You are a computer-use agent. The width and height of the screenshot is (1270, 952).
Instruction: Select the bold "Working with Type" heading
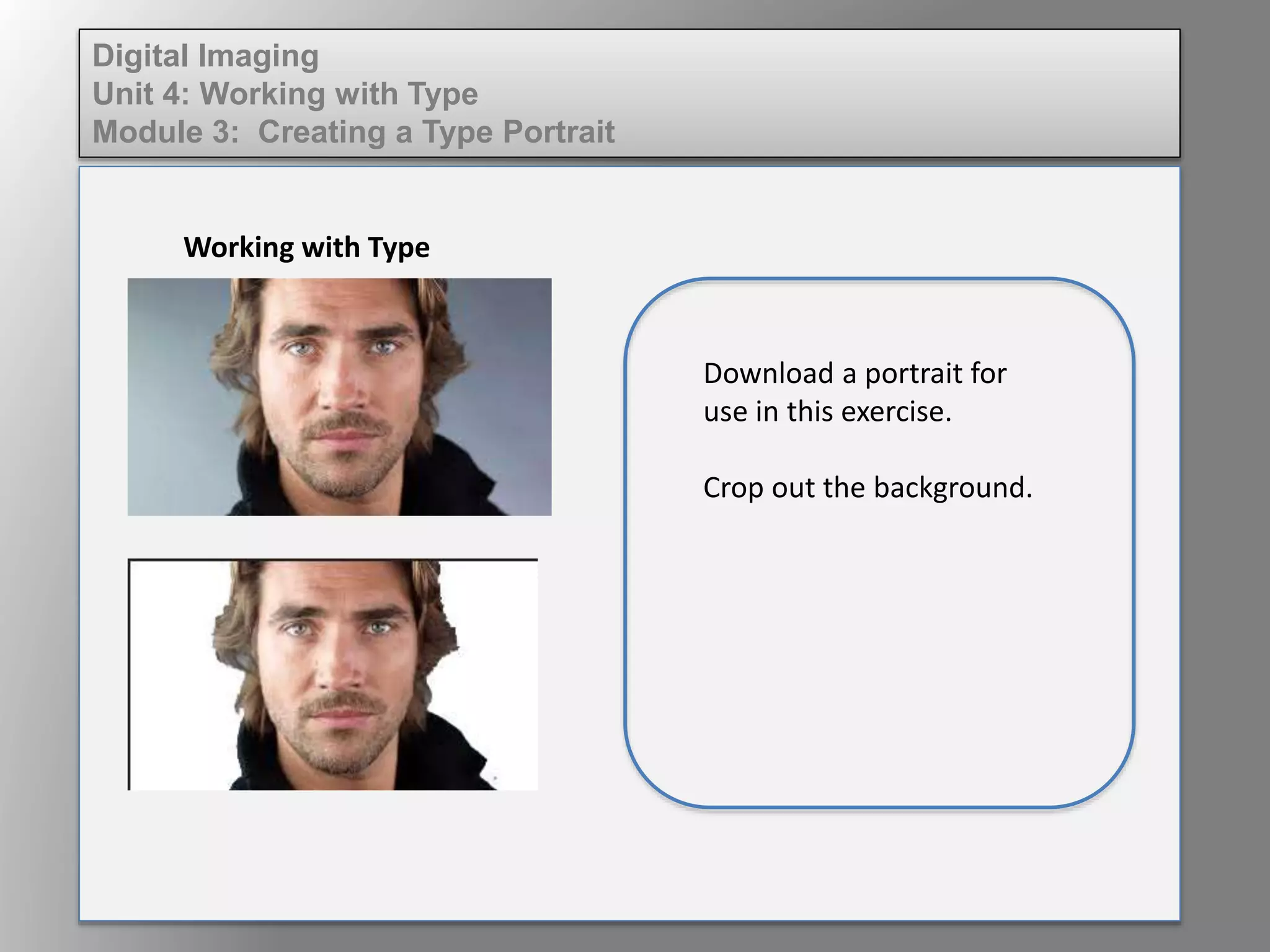(306, 247)
